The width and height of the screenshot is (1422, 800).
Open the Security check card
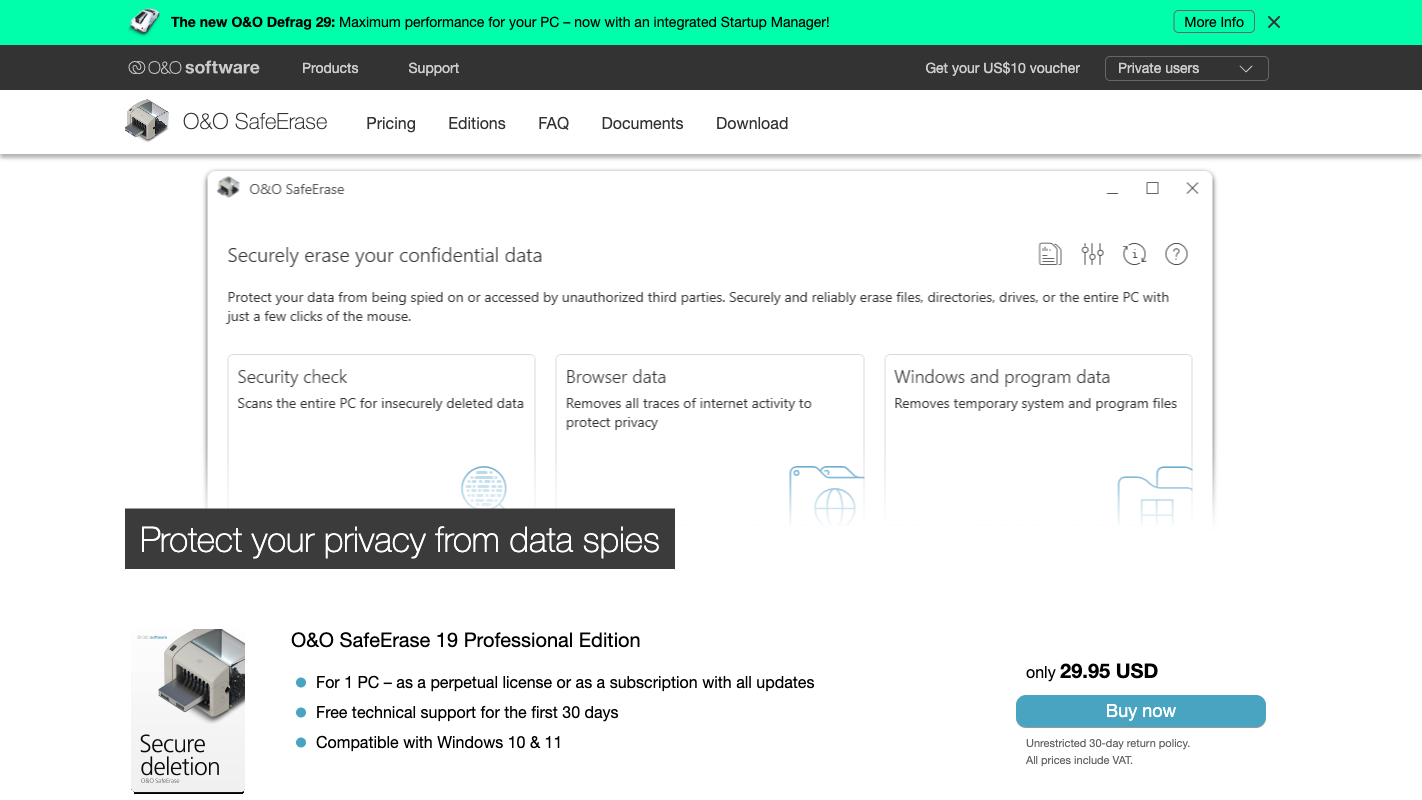(381, 440)
